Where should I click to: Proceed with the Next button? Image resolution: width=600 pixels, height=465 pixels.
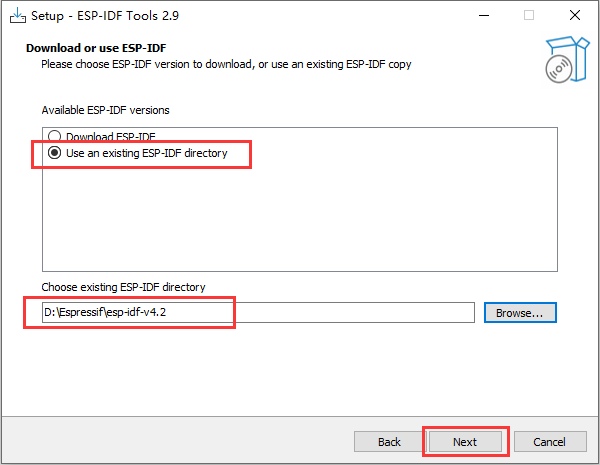[465, 442]
